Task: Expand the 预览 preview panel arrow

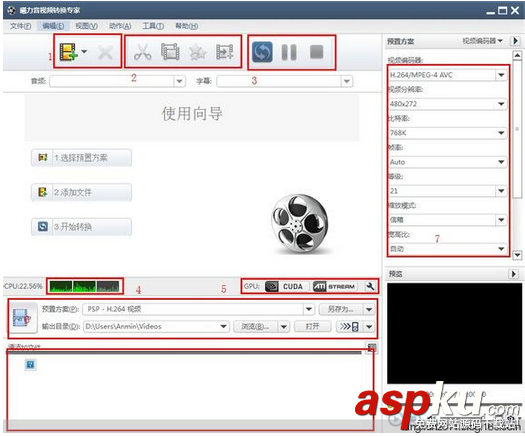Action: click(x=514, y=274)
